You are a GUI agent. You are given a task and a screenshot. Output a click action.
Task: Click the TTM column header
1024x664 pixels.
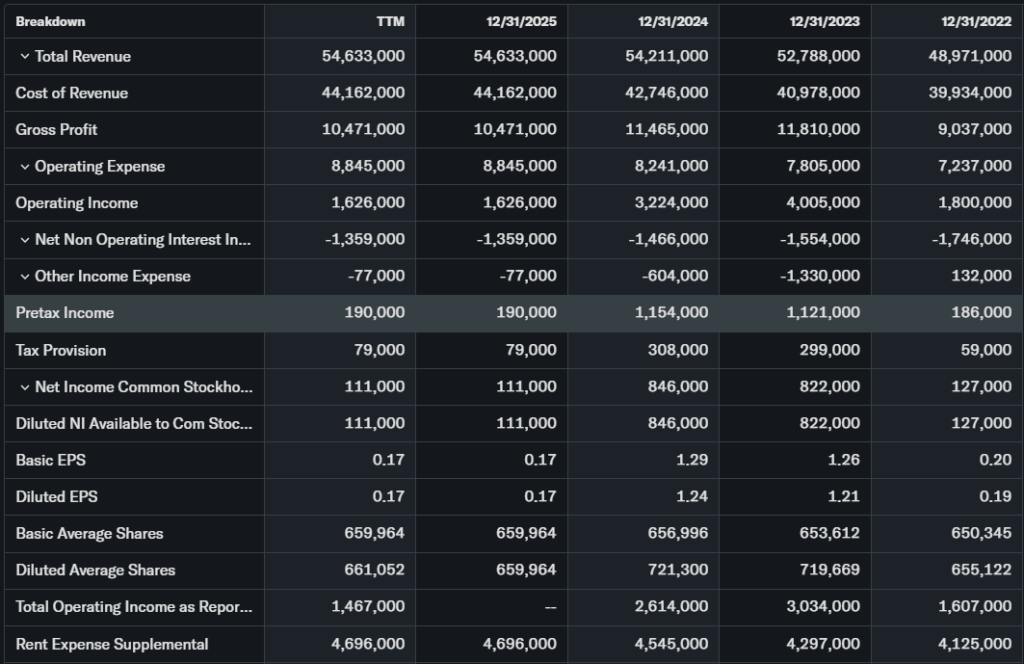tap(390, 21)
